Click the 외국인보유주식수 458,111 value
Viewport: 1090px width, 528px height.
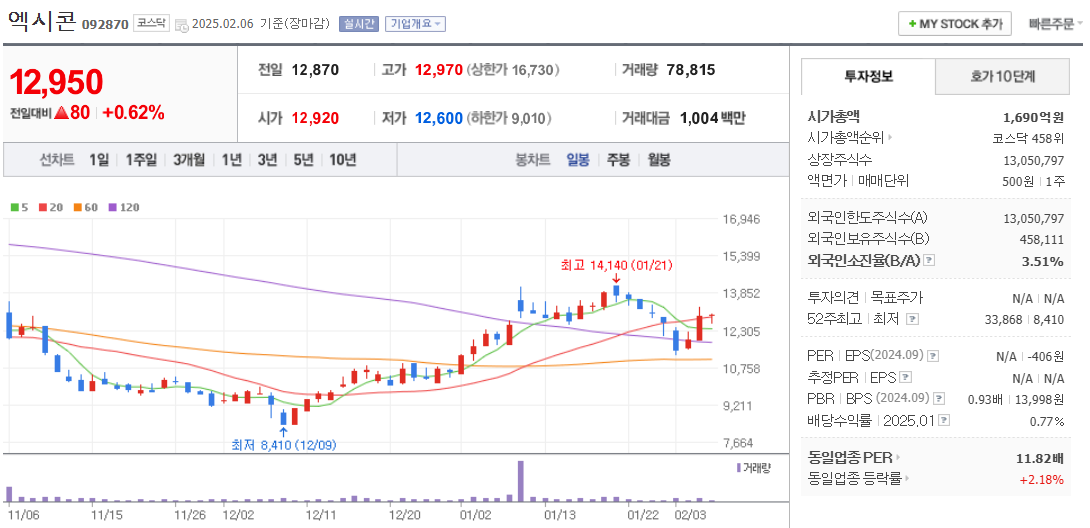point(1041,239)
